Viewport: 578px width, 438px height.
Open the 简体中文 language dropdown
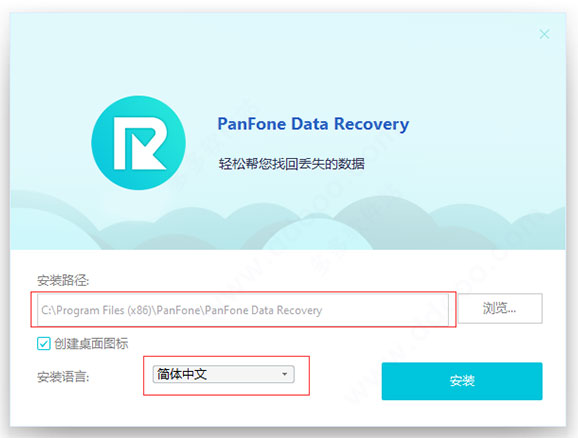click(223, 374)
